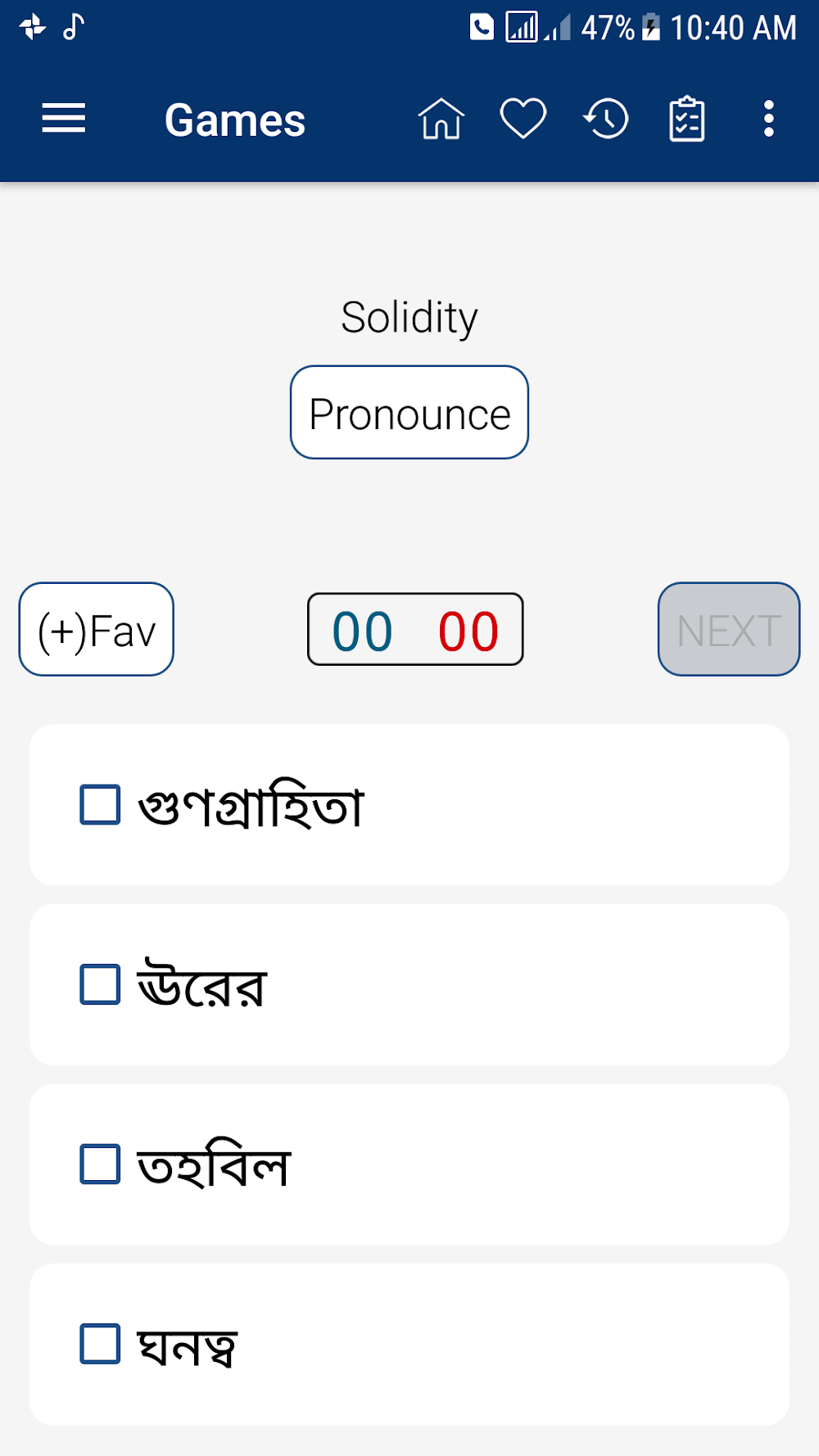Tap the music note notification icon

tap(74, 27)
